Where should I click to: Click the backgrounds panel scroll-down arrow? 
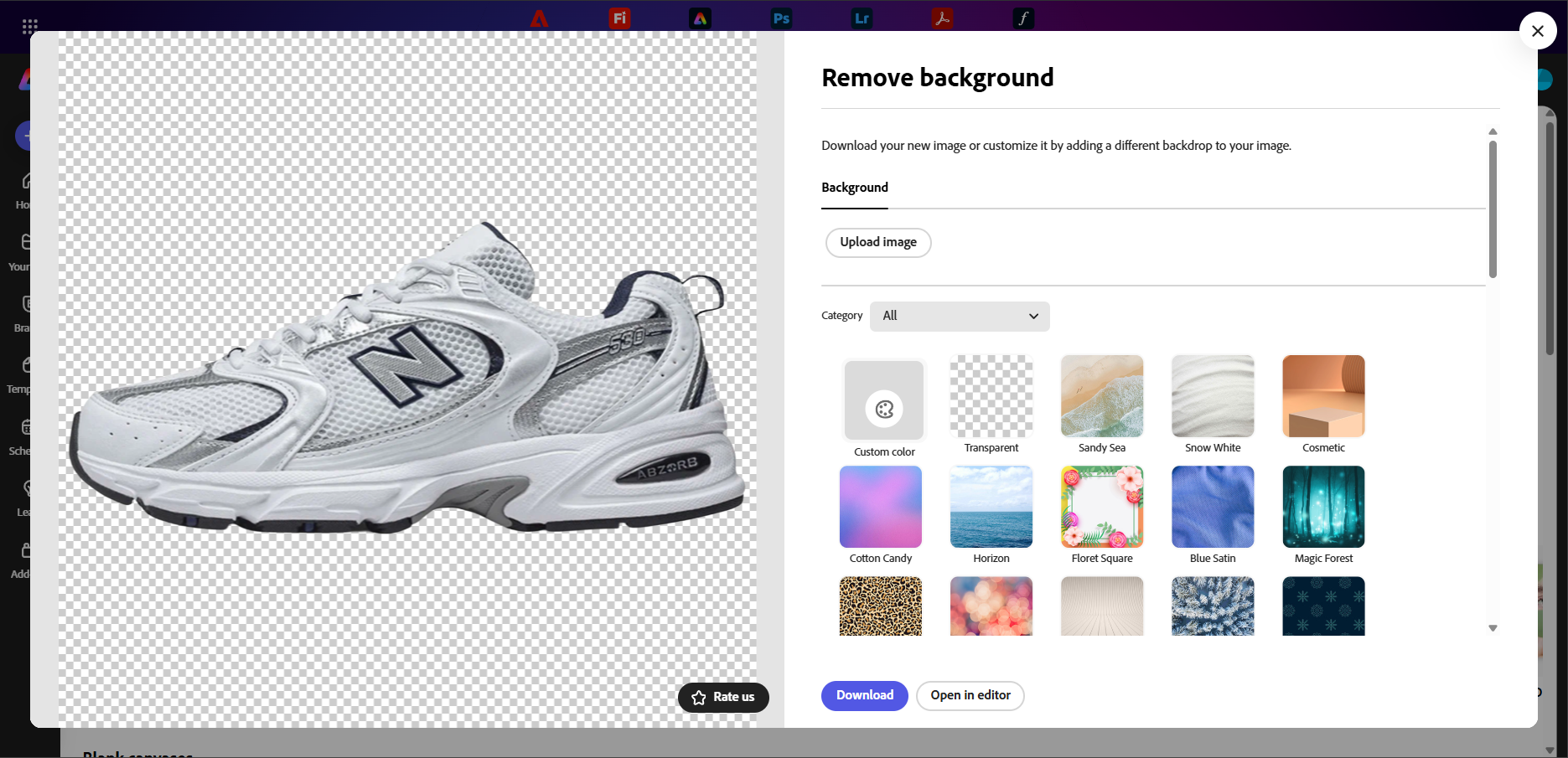(1493, 628)
